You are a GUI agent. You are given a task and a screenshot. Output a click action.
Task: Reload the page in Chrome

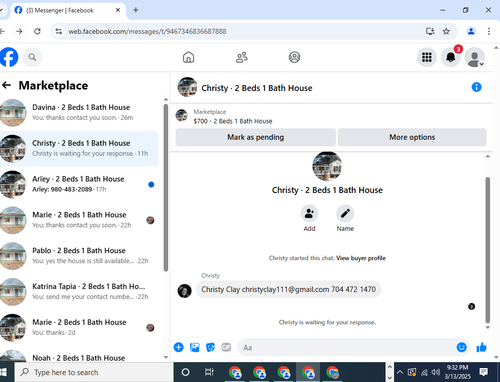coord(37,31)
